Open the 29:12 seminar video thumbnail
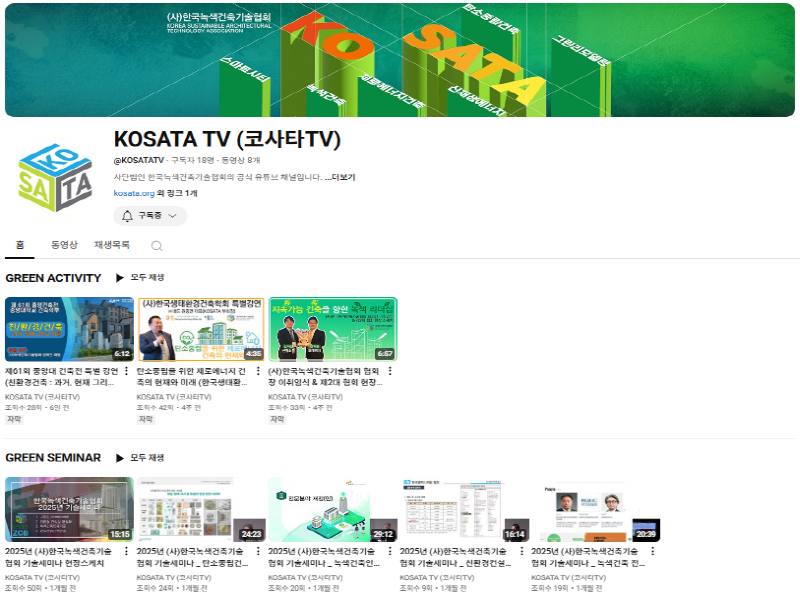The height and width of the screenshot is (600, 800). click(333, 509)
